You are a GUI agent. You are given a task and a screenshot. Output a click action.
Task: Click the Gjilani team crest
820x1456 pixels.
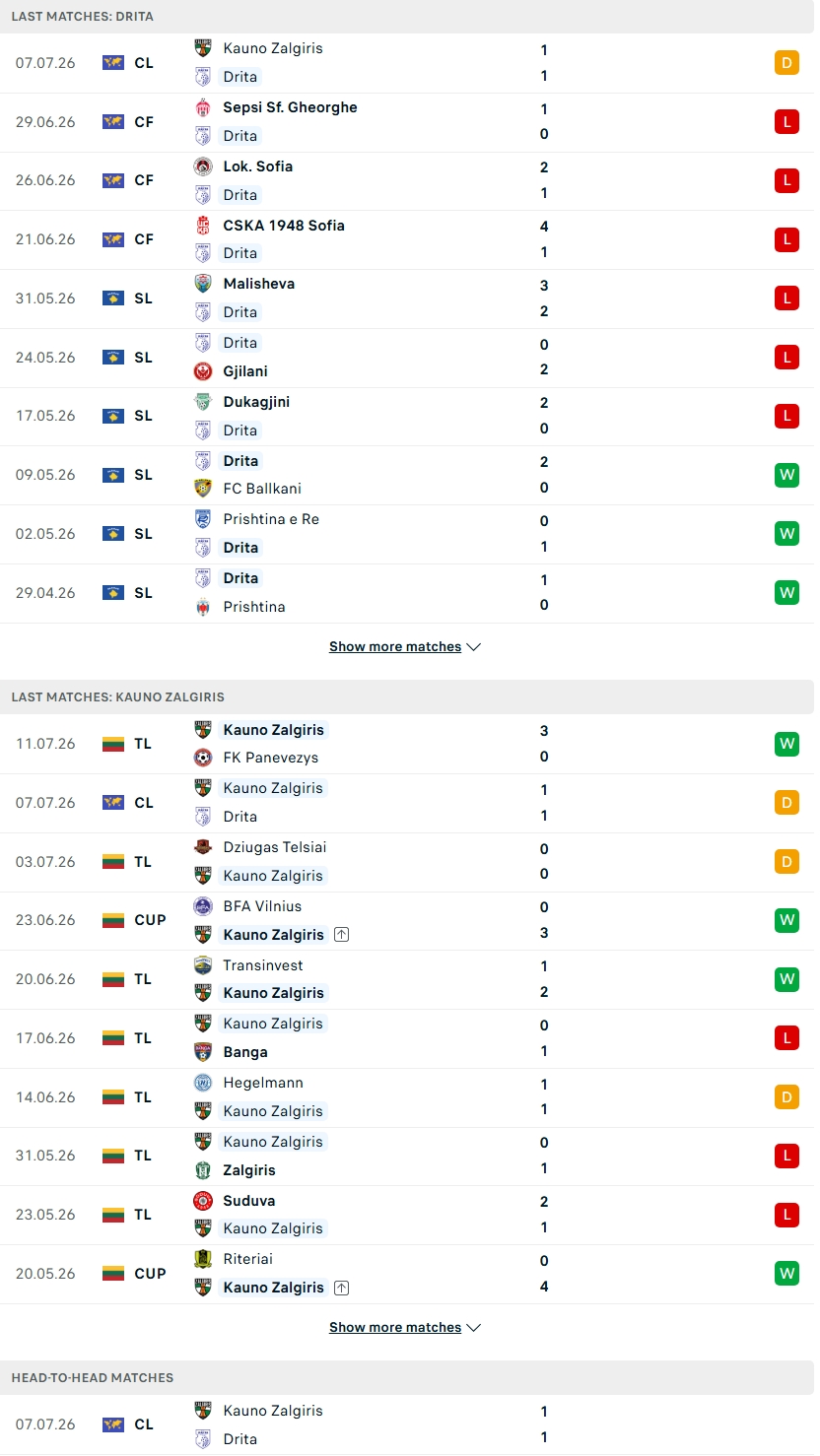(x=203, y=371)
